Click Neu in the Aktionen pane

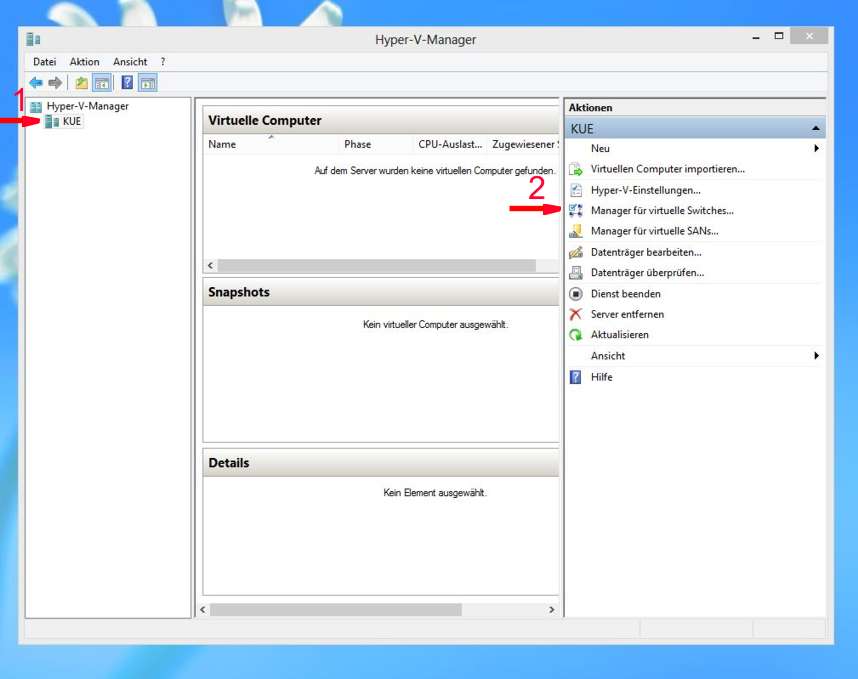click(x=600, y=148)
